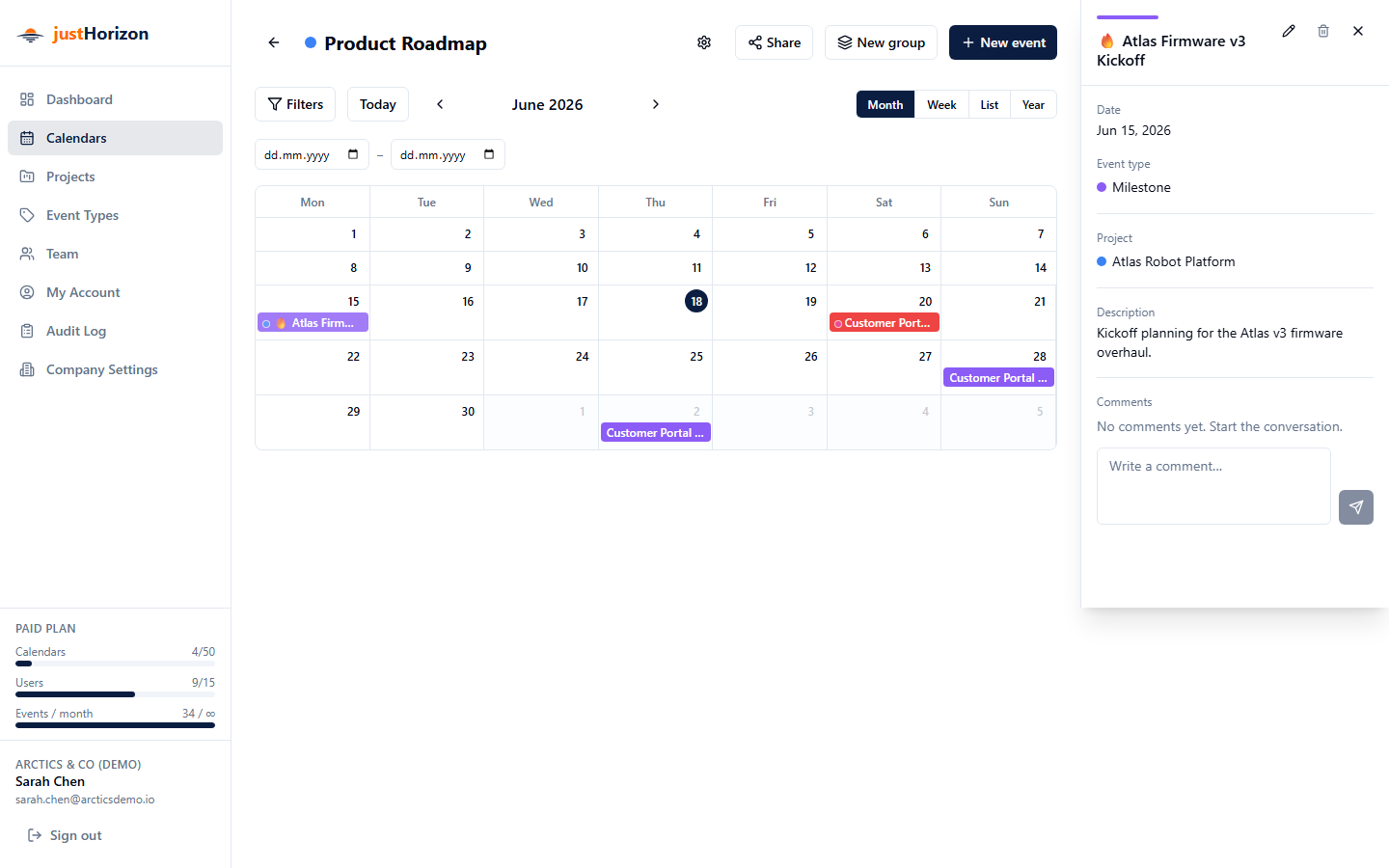The image size is (1389, 868).
Task: Delete event with the trash icon
Action: (x=1323, y=31)
